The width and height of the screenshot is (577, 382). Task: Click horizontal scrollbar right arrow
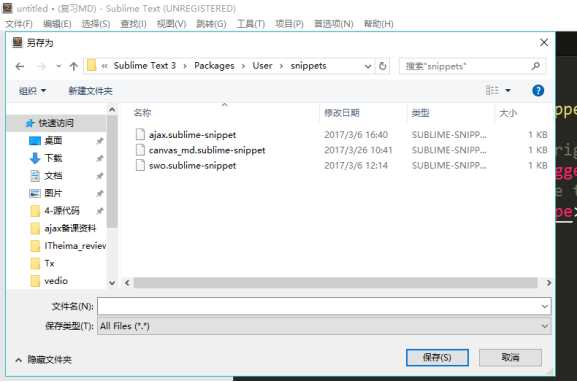coord(549,283)
